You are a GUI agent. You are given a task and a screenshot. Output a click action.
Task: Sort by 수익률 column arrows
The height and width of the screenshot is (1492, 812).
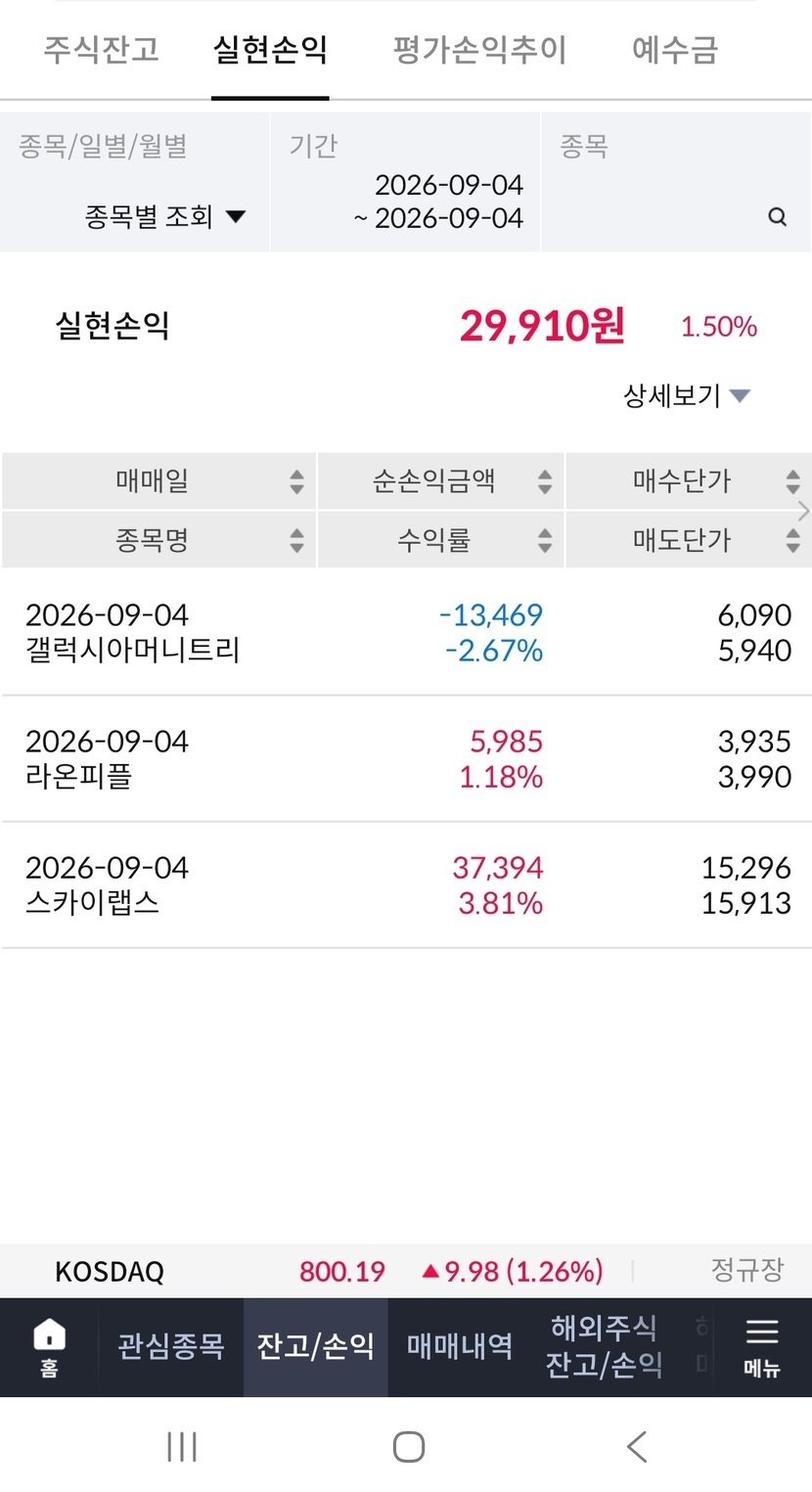[x=545, y=540]
